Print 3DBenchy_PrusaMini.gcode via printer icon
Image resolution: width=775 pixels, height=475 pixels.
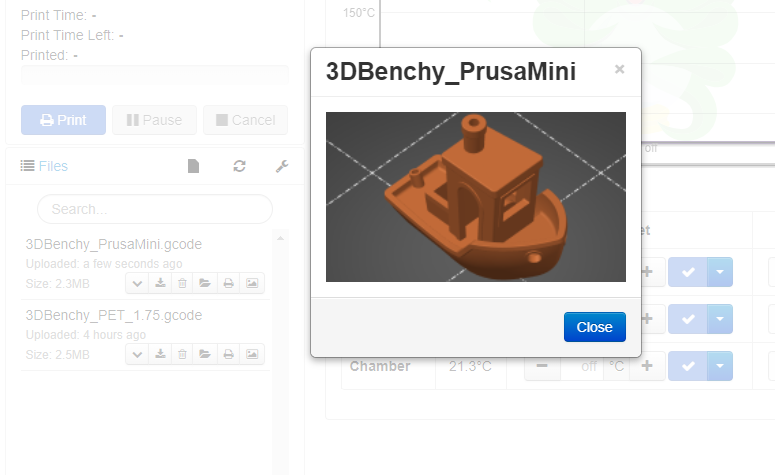pos(228,283)
